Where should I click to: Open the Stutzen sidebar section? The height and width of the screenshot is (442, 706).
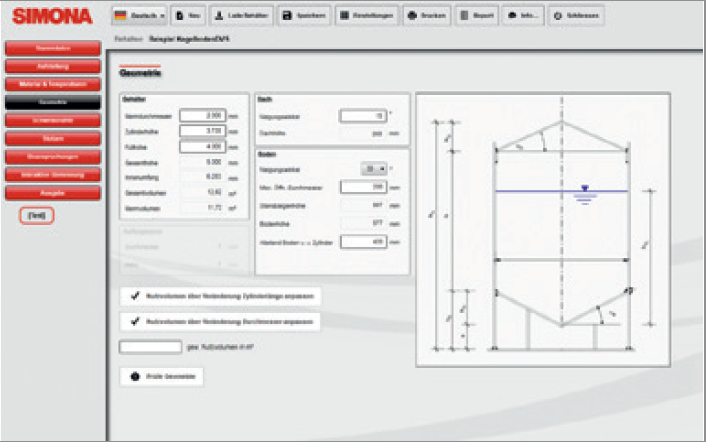(x=52, y=137)
